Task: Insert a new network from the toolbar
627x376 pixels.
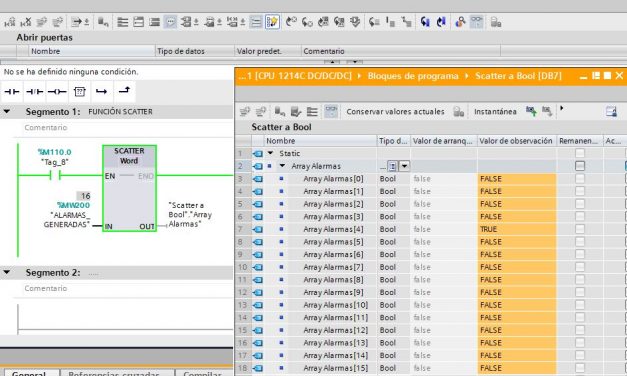Action: coord(9,22)
